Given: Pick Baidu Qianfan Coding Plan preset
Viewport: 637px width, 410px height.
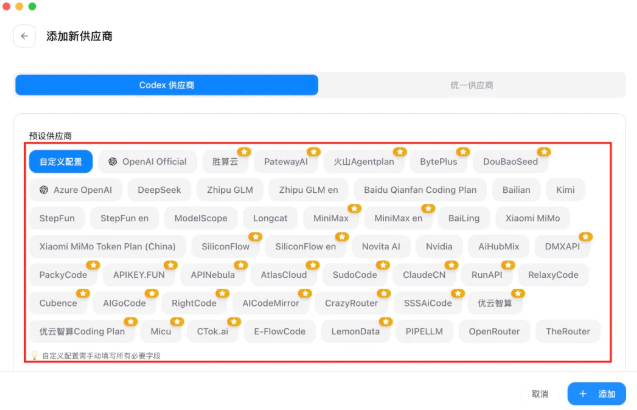Looking at the screenshot, I should pyautogui.click(x=420, y=190).
